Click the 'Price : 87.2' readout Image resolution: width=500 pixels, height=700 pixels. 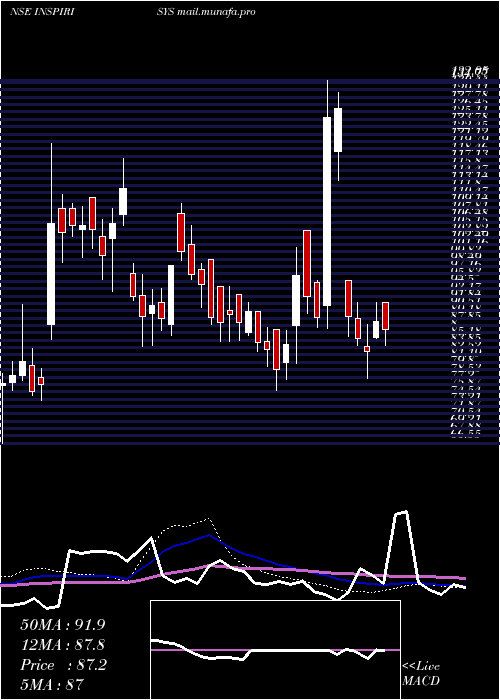pos(63,665)
